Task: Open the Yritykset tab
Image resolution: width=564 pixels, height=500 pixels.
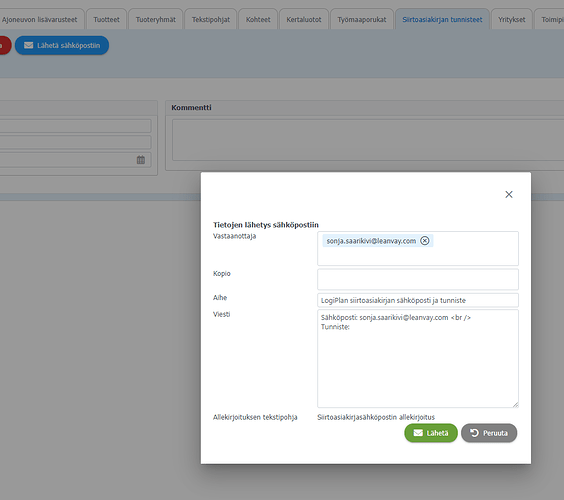Action: [x=511, y=19]
